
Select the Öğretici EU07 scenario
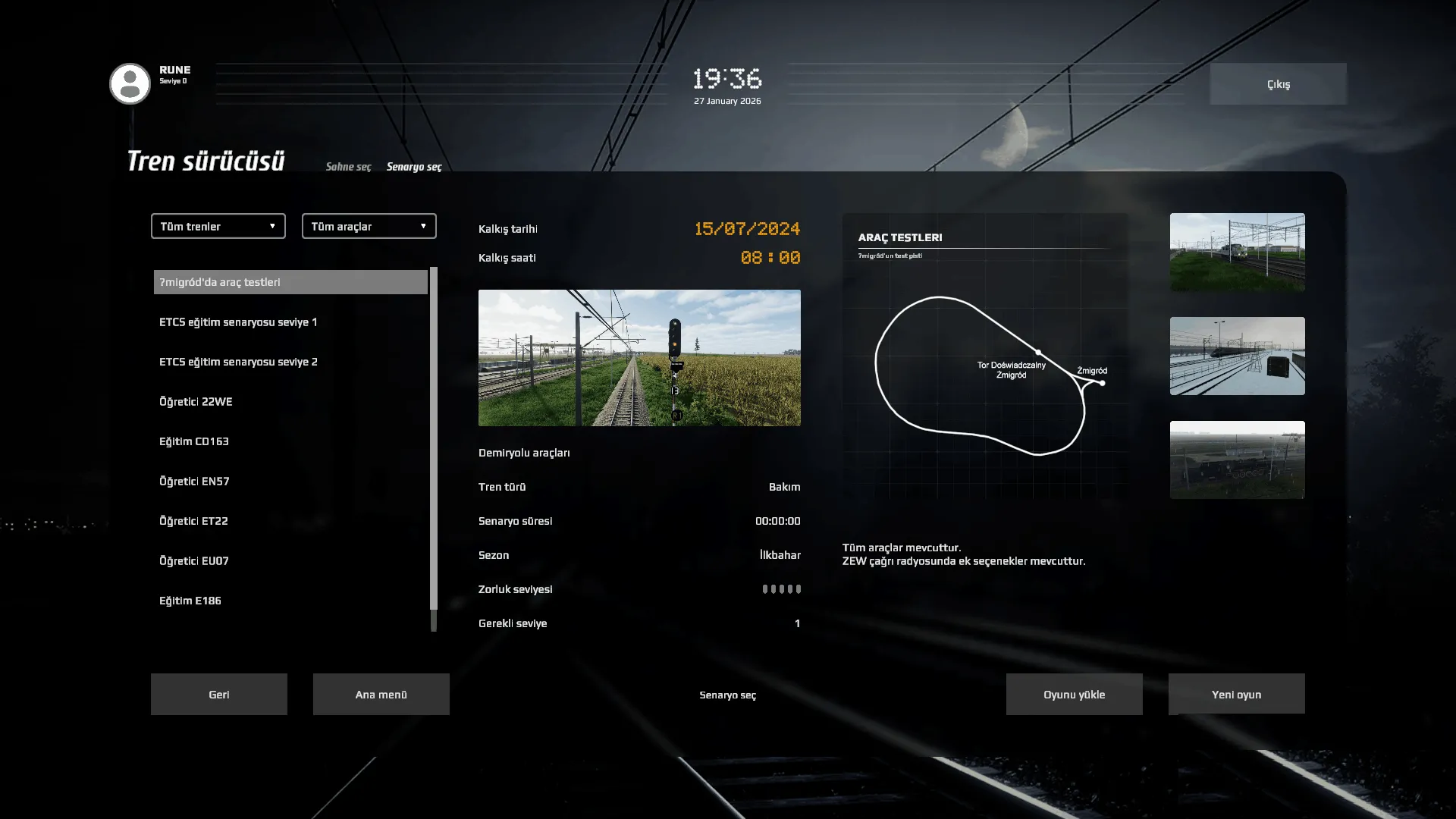[193, 561]
